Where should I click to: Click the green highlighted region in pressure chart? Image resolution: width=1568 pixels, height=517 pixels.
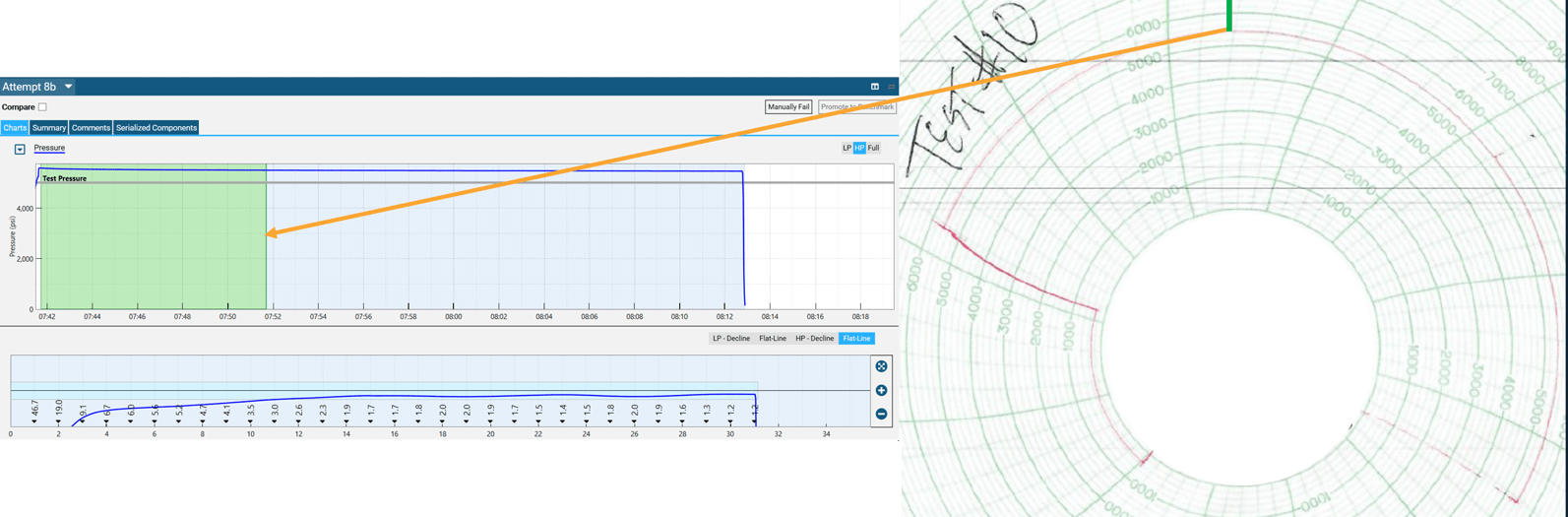point(153,236)
